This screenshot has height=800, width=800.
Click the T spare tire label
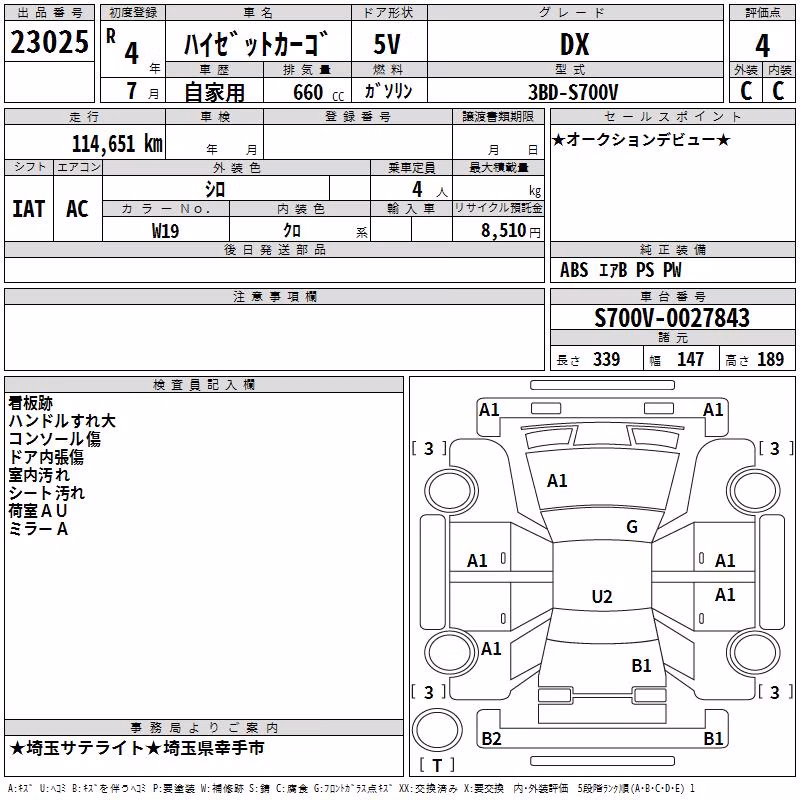pyautogui.click(x=437, y=765)
